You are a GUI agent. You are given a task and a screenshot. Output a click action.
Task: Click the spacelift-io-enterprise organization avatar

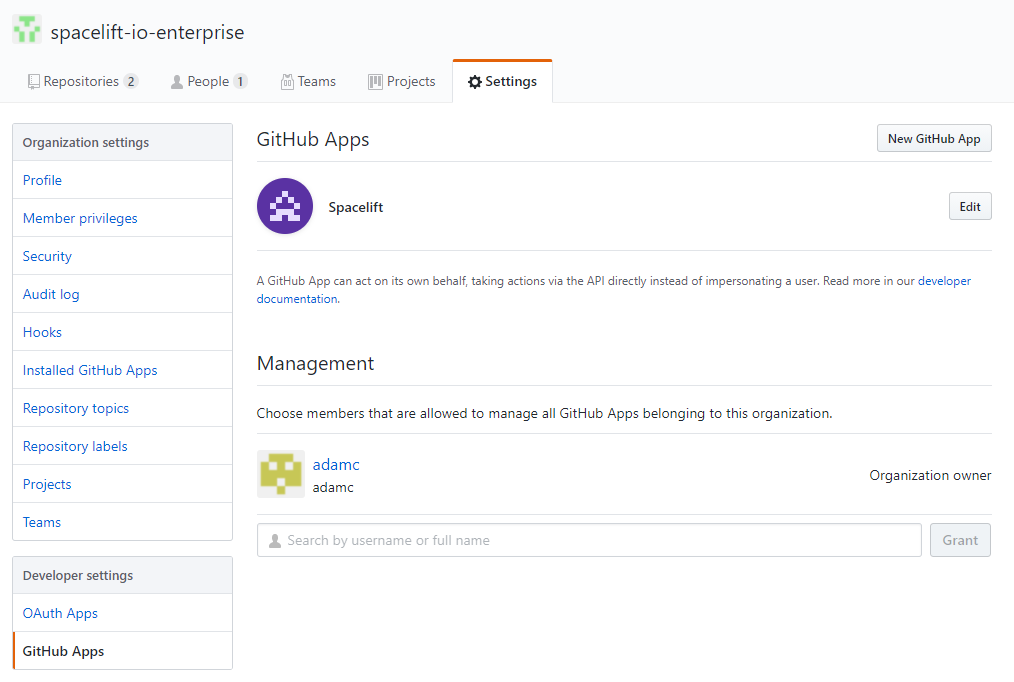[27, 31]
